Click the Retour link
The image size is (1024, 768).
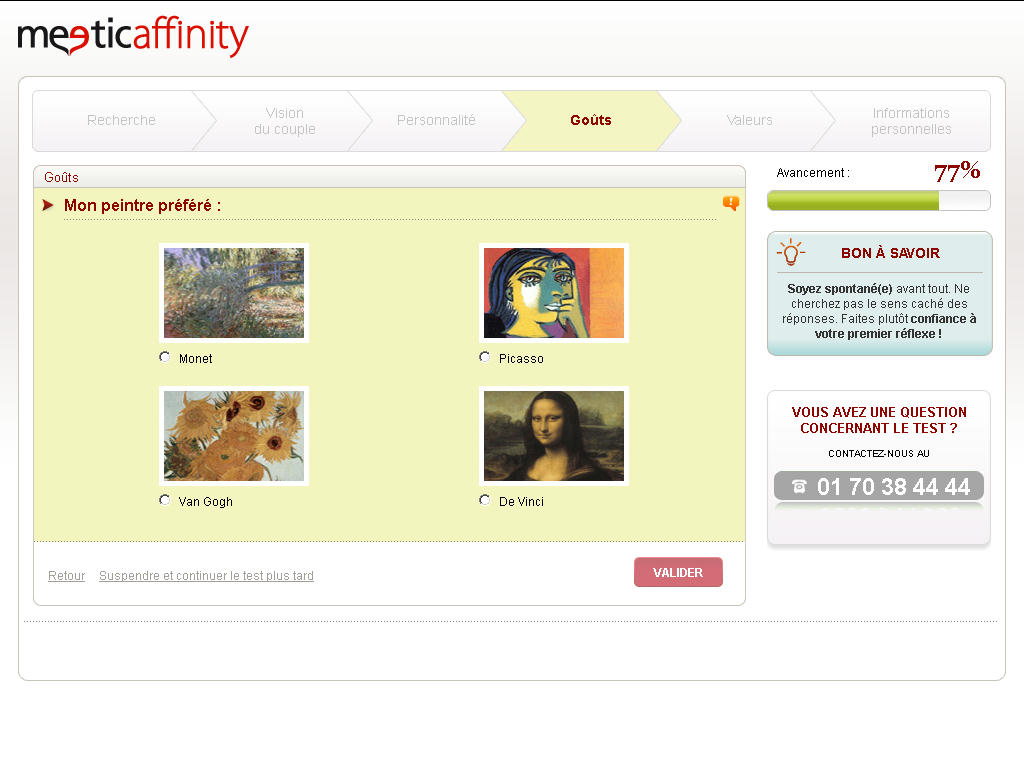pyautogui.click(x=67, y=575)
